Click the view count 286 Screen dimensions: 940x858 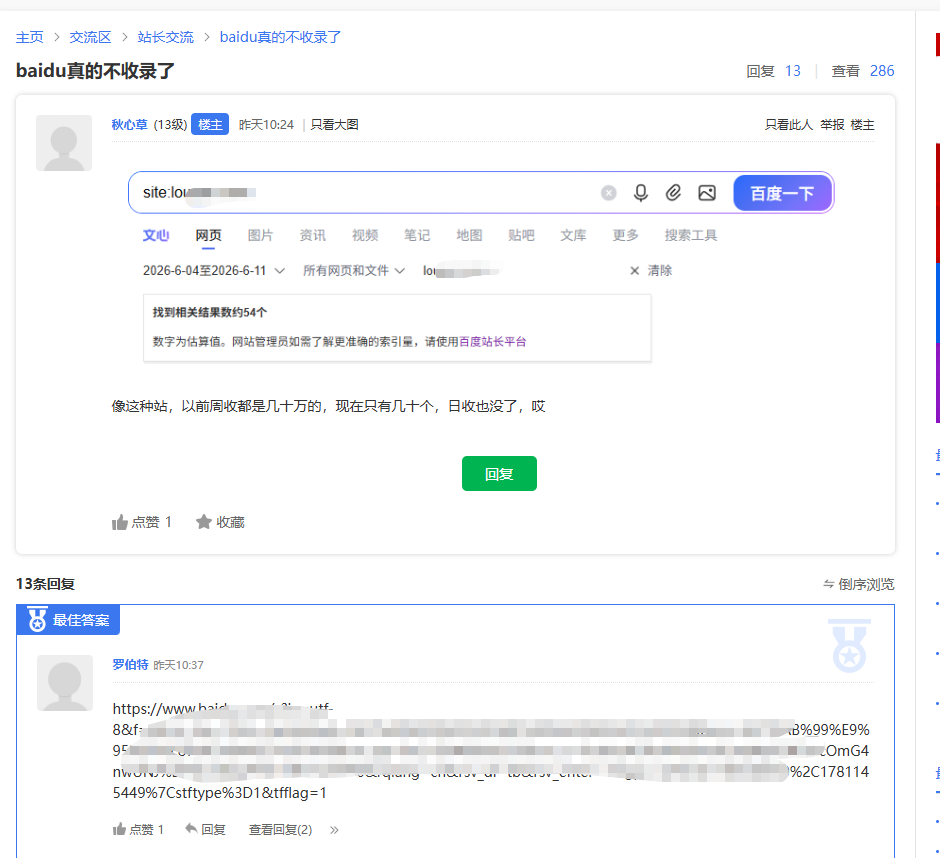point(882,71)
